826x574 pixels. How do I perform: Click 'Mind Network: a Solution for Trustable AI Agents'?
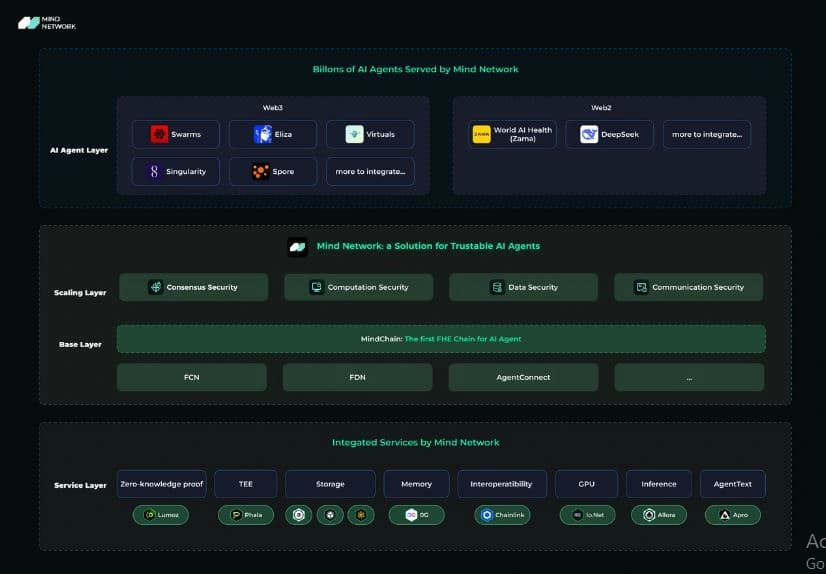click(x=428, y=246)
